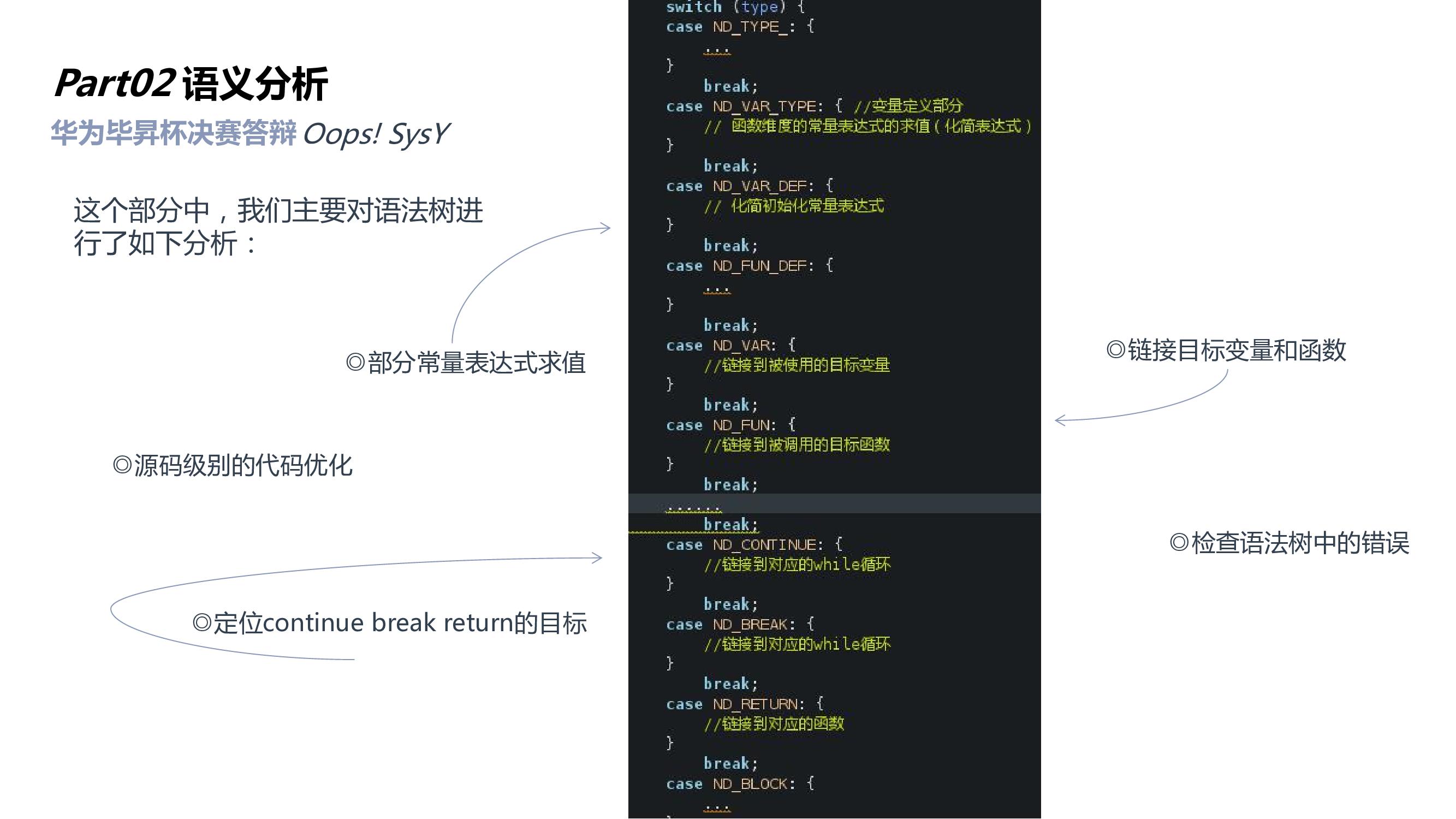Click bullet 检查语法树中的错误
1456x819 pixels.
1289,543
